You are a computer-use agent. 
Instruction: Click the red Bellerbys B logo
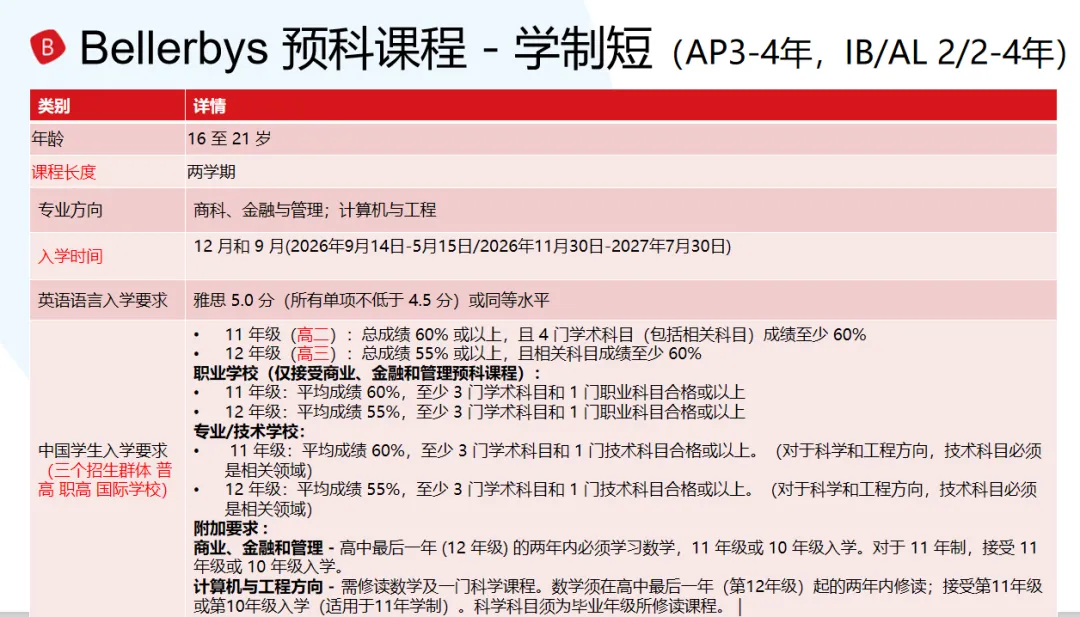tap(48, 48)
